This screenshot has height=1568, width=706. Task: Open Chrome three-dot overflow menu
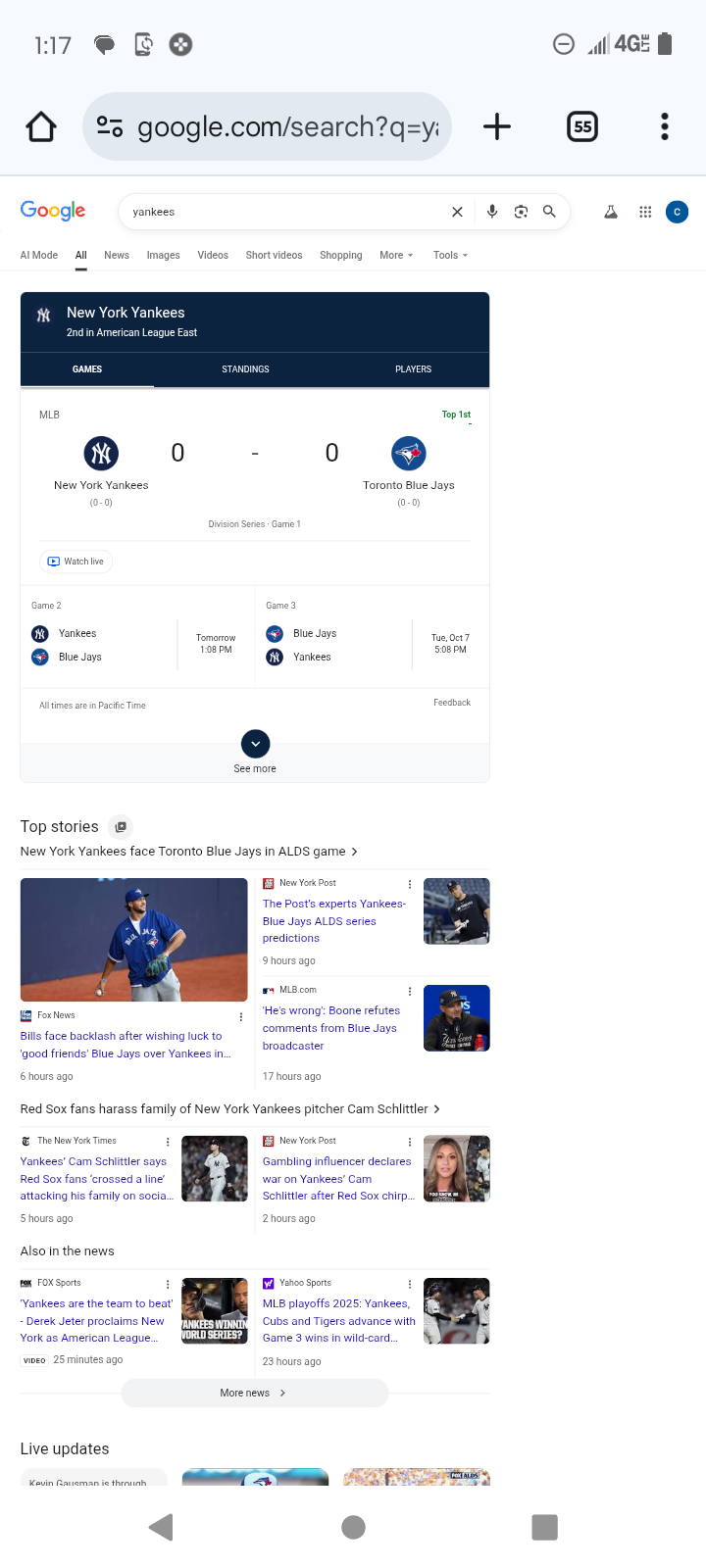click(x=665, y=126)
